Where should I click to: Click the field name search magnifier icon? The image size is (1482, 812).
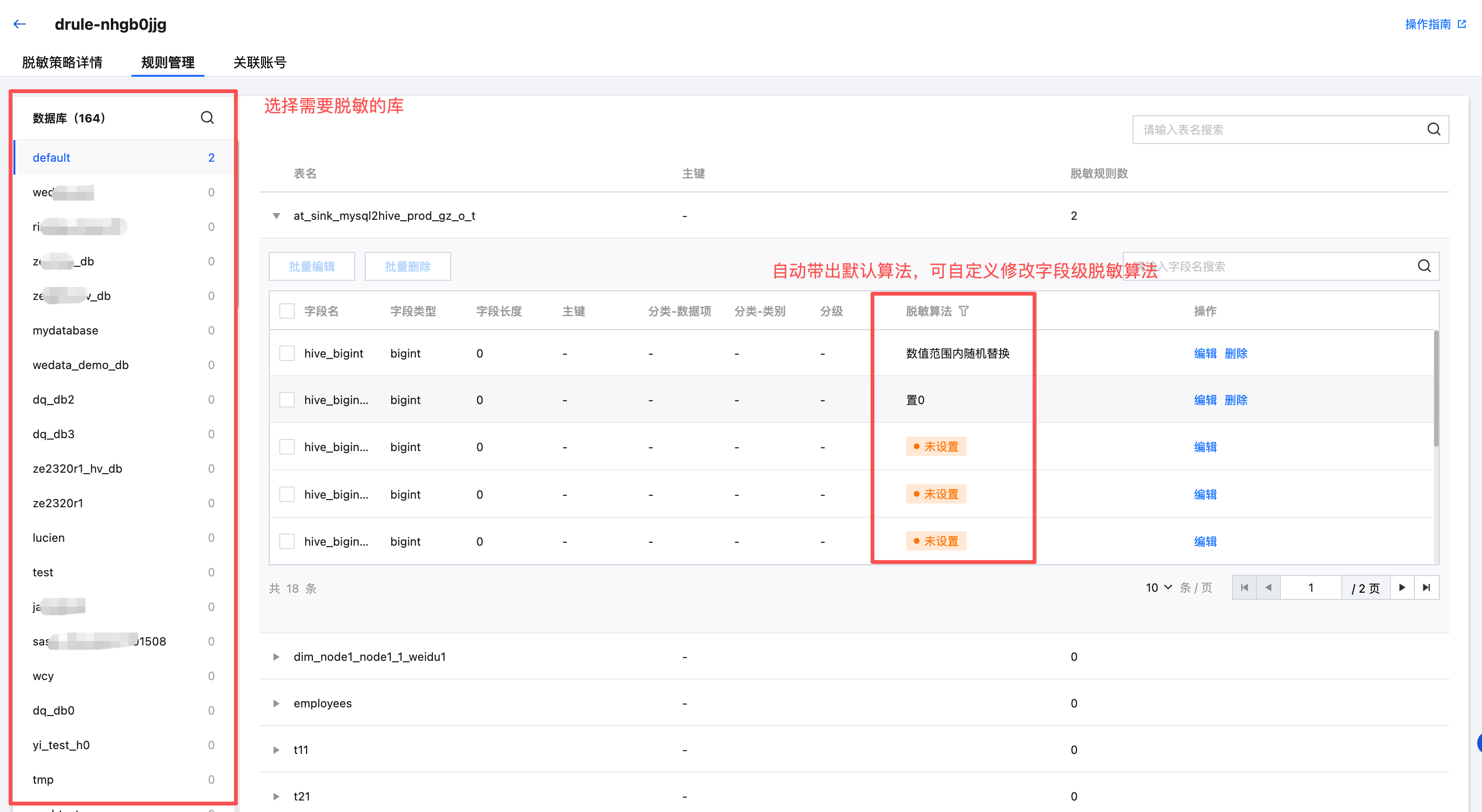tap(1424, 266)
